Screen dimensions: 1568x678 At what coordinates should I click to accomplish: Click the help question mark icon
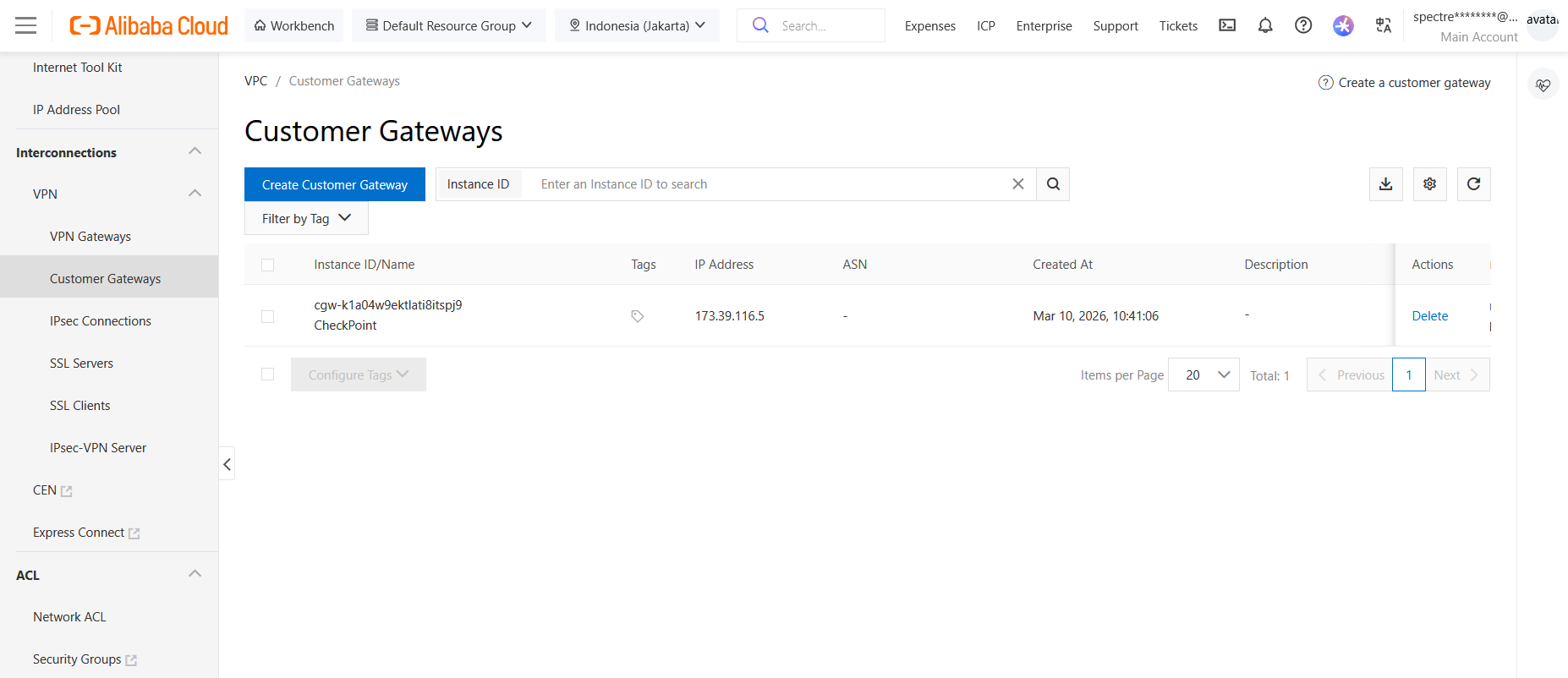tap(1303, 25)
